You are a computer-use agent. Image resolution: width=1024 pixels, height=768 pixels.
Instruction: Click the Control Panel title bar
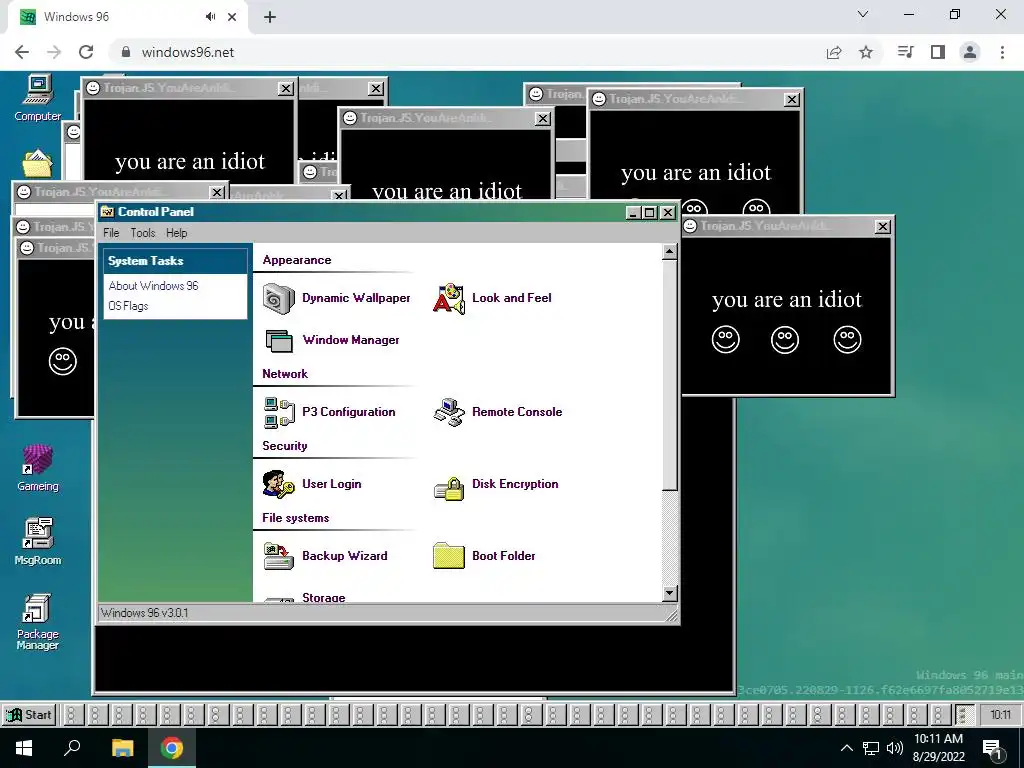(x=362, y=212)
